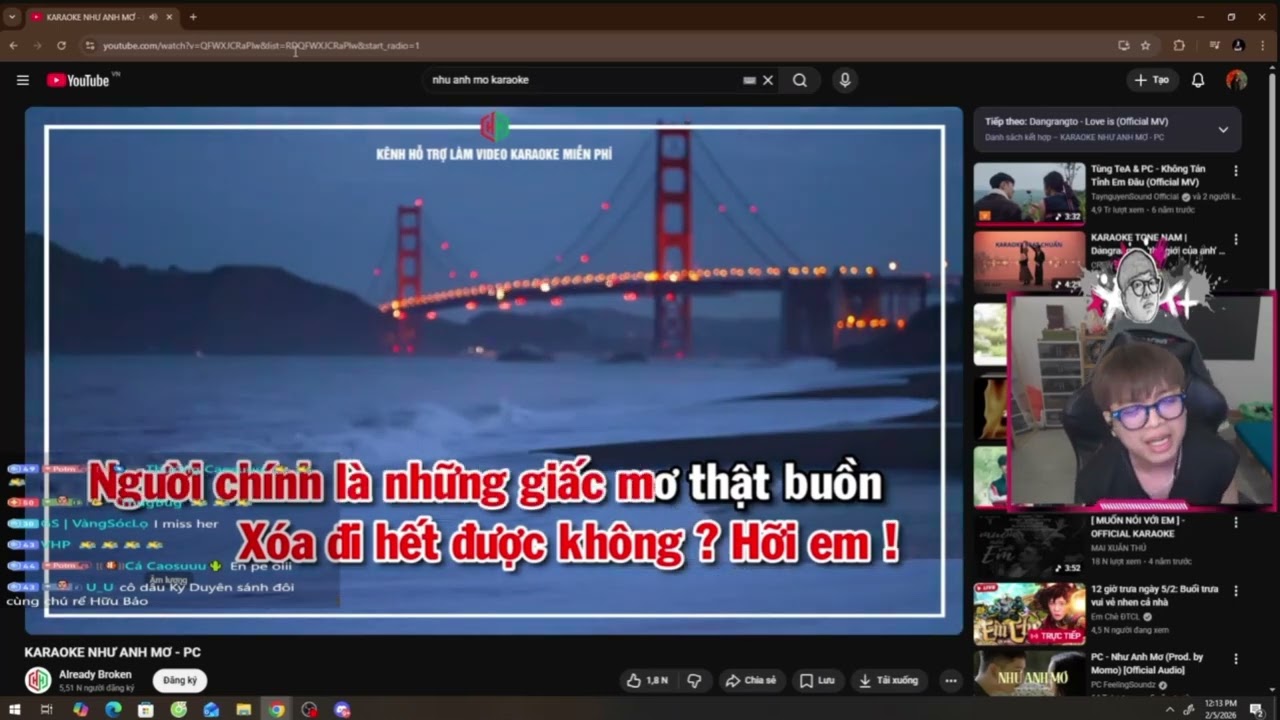Viewport: 1280px width, 720px height.
Task: Open the Chrome profile avatar
Action: click(x=1238, y=45)
